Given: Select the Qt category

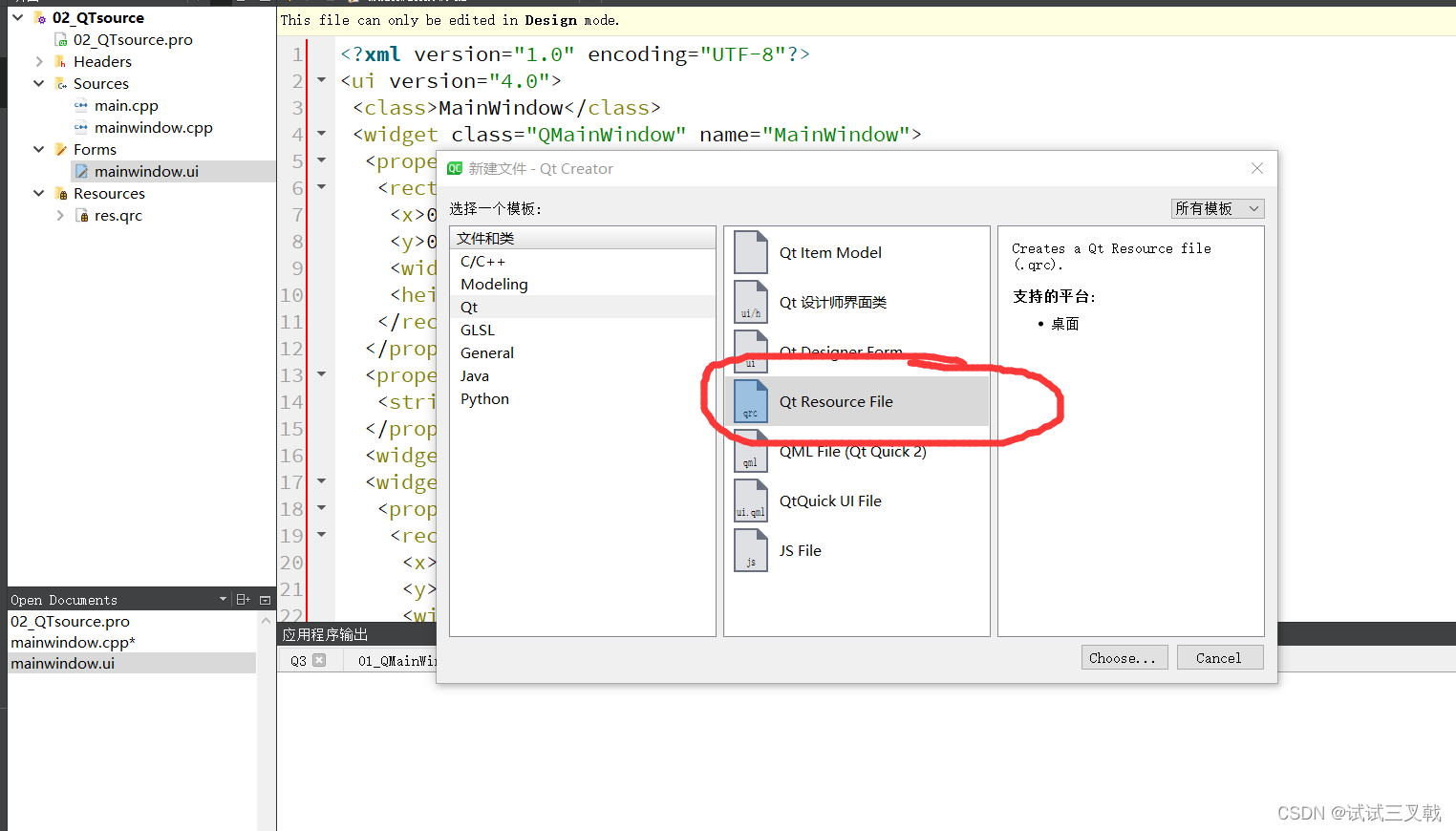Looking at the screenshot, I should click(583, 307).
